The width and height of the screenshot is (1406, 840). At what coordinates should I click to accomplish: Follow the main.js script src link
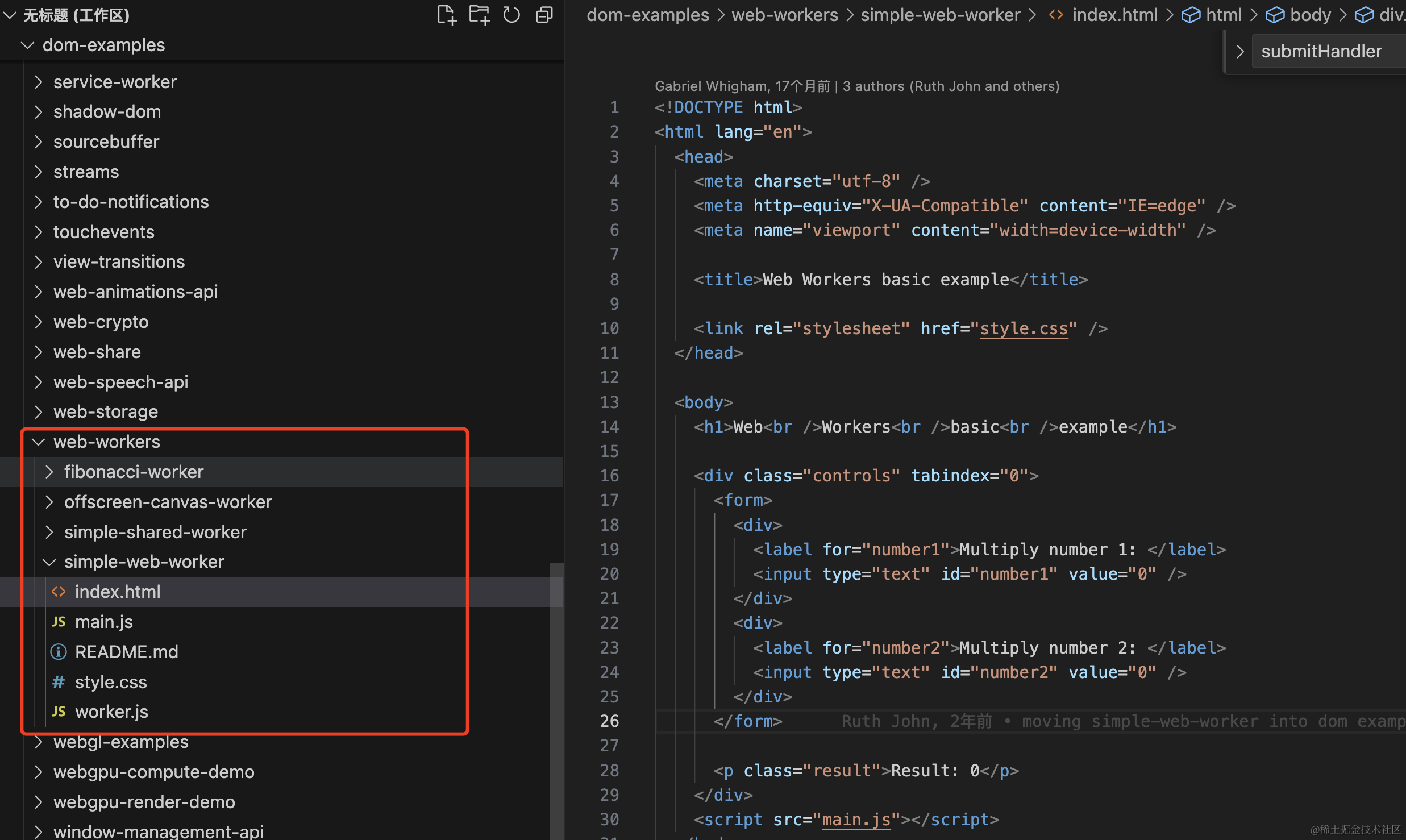856,820
